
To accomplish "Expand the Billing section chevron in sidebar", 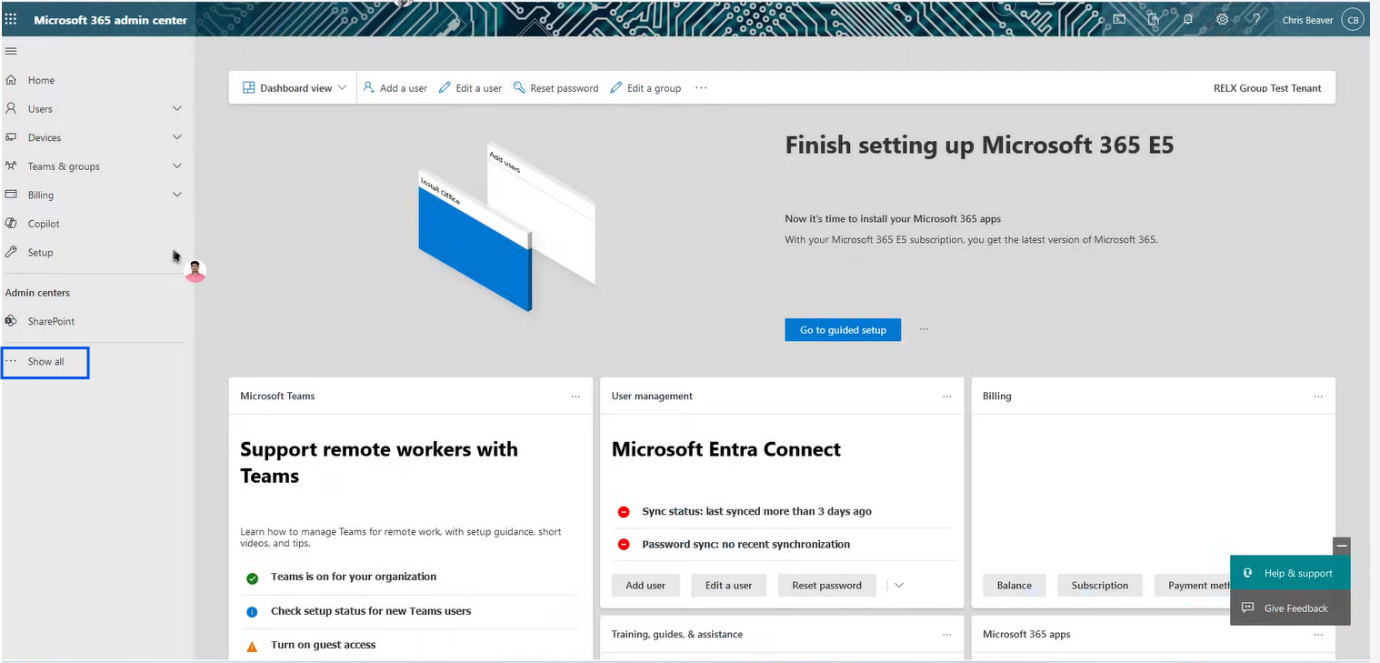I will (177, 195).
